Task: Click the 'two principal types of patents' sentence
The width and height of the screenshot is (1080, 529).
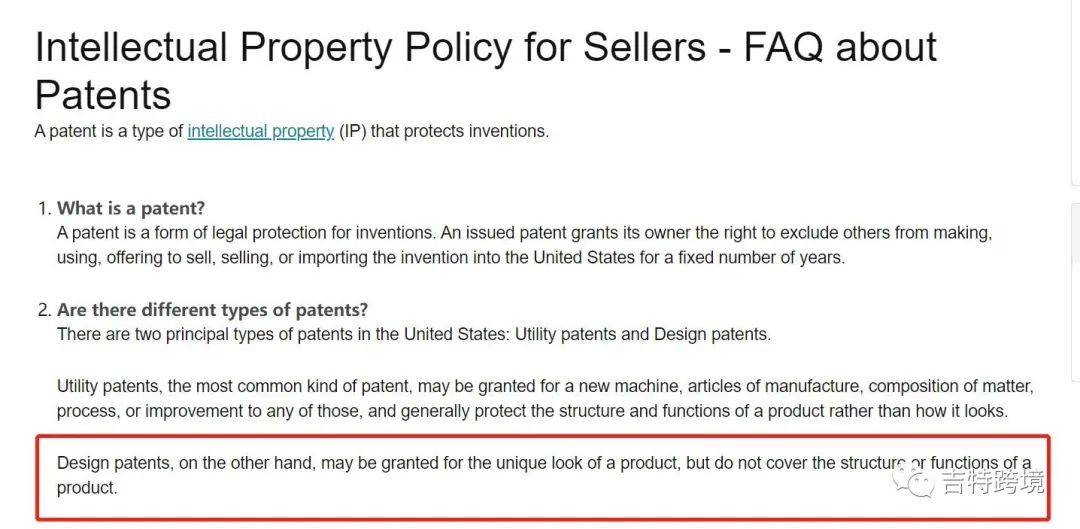Action: coord(413,334)
